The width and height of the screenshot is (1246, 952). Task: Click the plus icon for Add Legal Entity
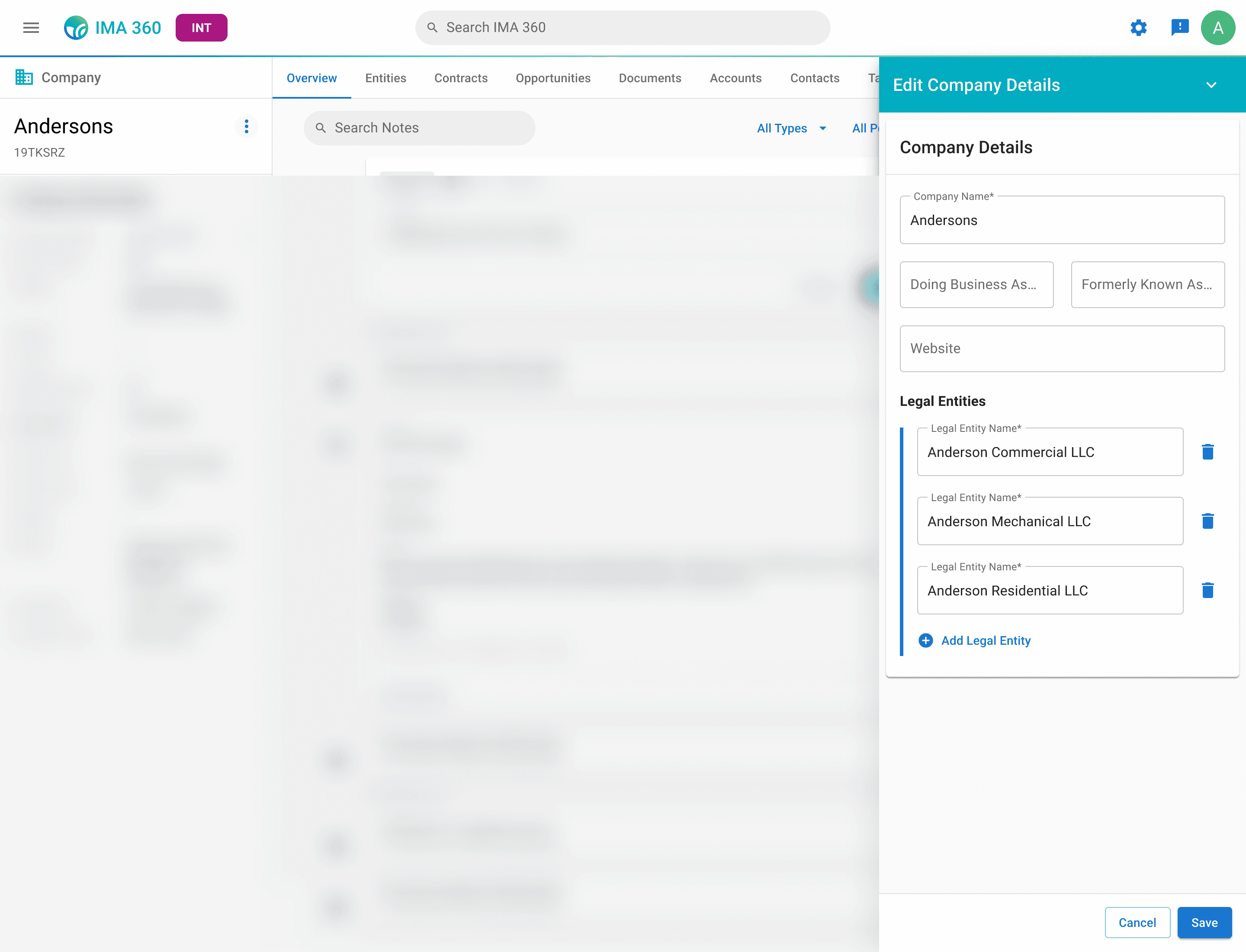(926, 640)
